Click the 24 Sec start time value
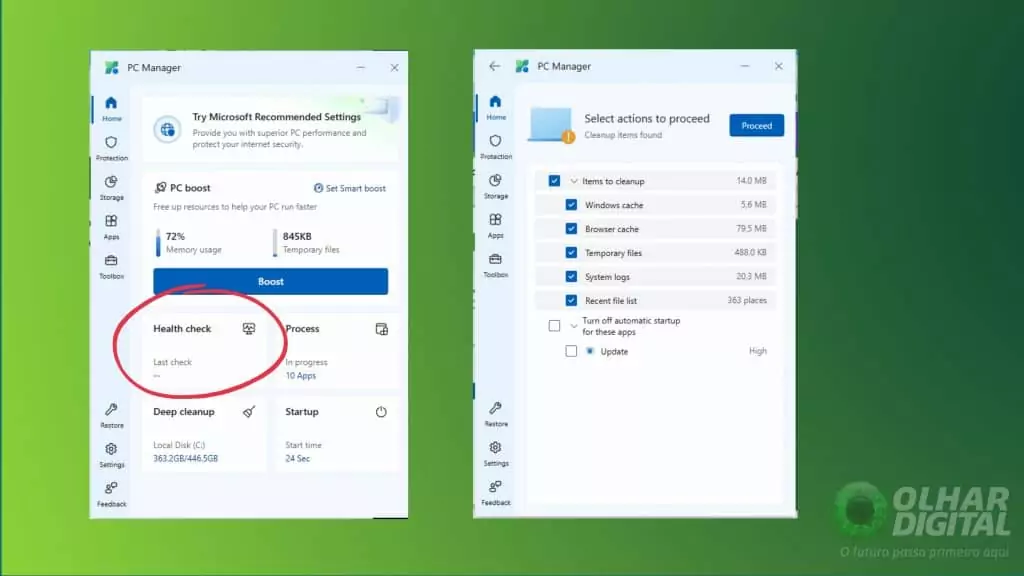Image resolution: width=1024 pixels, height=576 pixels. 297,458
